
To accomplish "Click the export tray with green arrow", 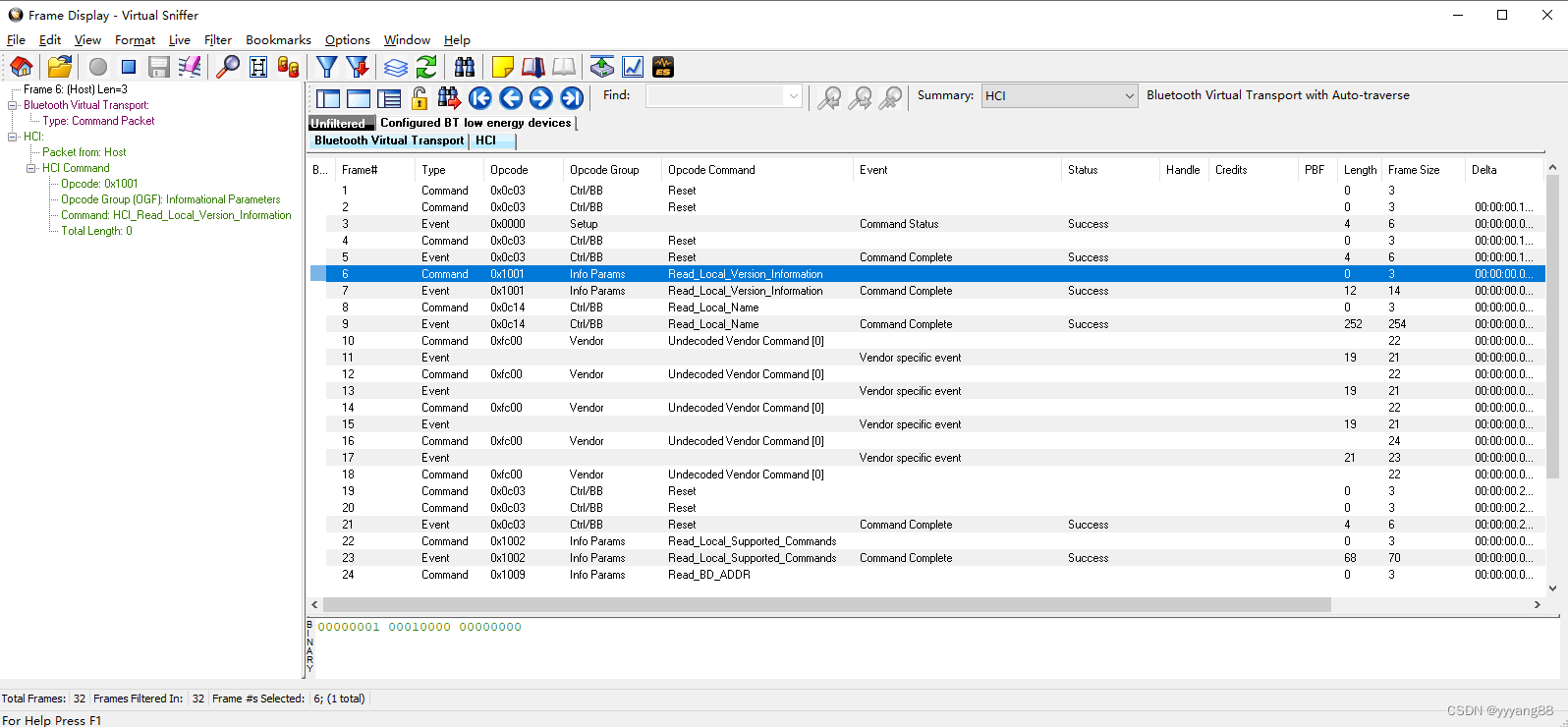I will coord(602,67).
